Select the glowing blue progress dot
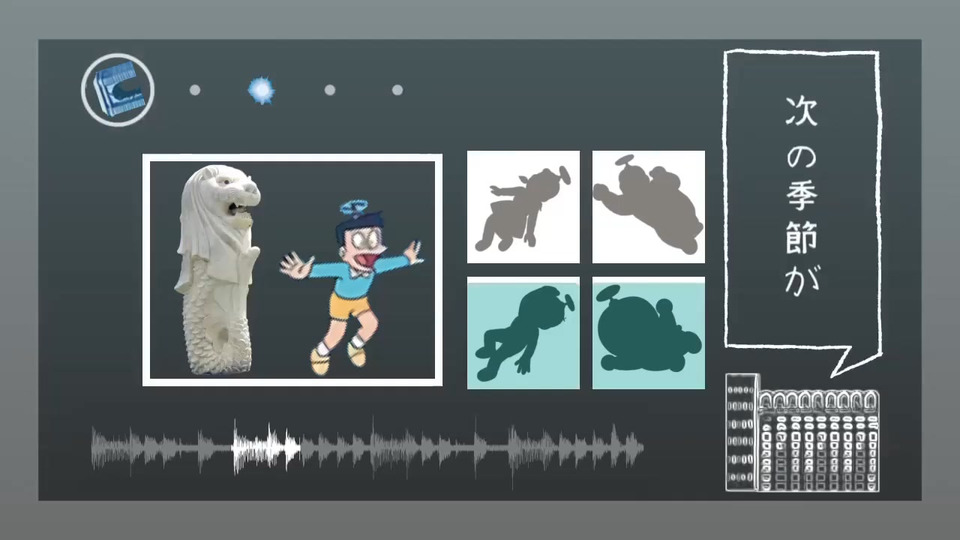 click(x=261, y=90)
